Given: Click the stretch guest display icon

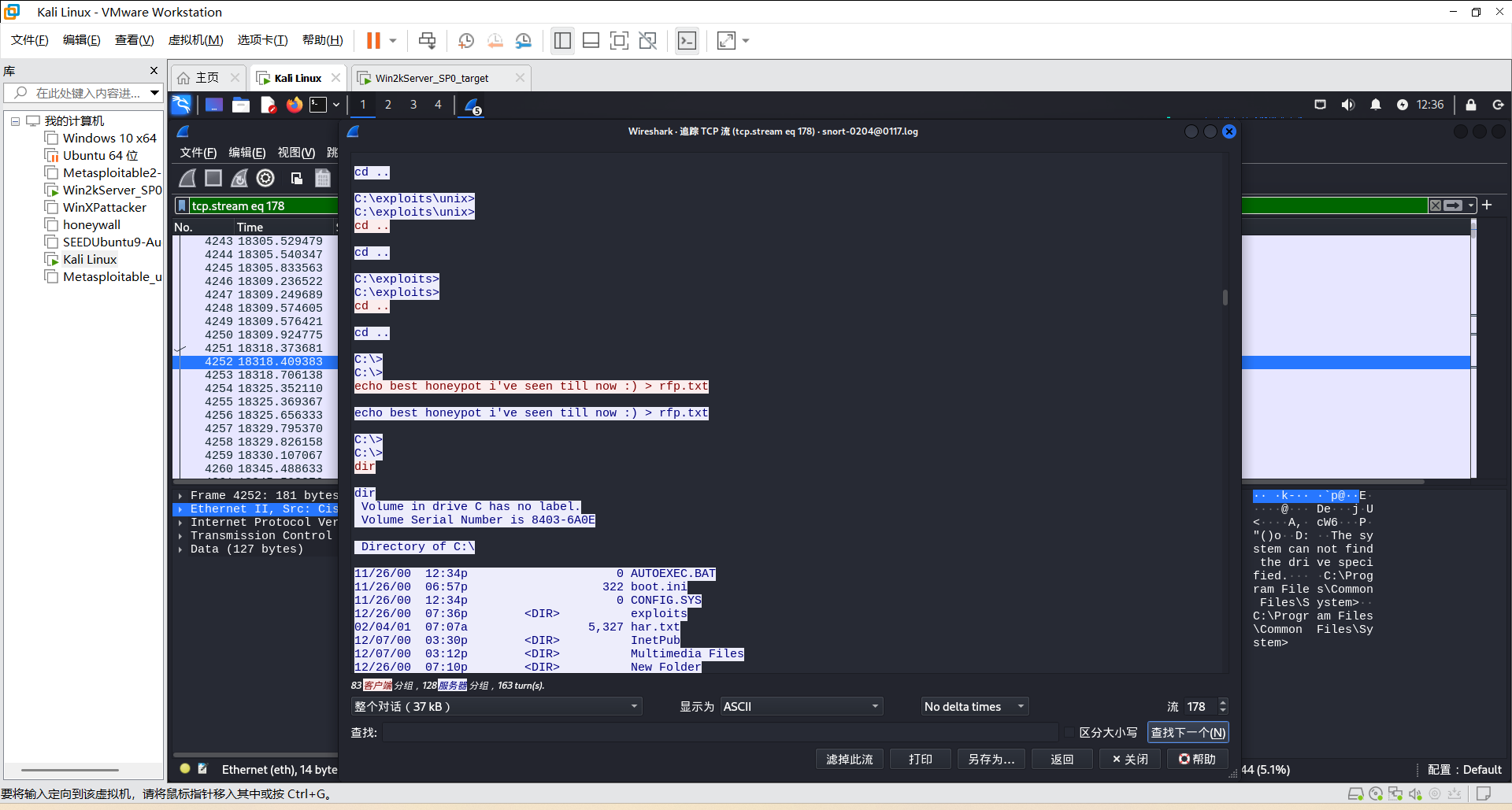Looking at the screenshot, I should [x=726, y=40].
